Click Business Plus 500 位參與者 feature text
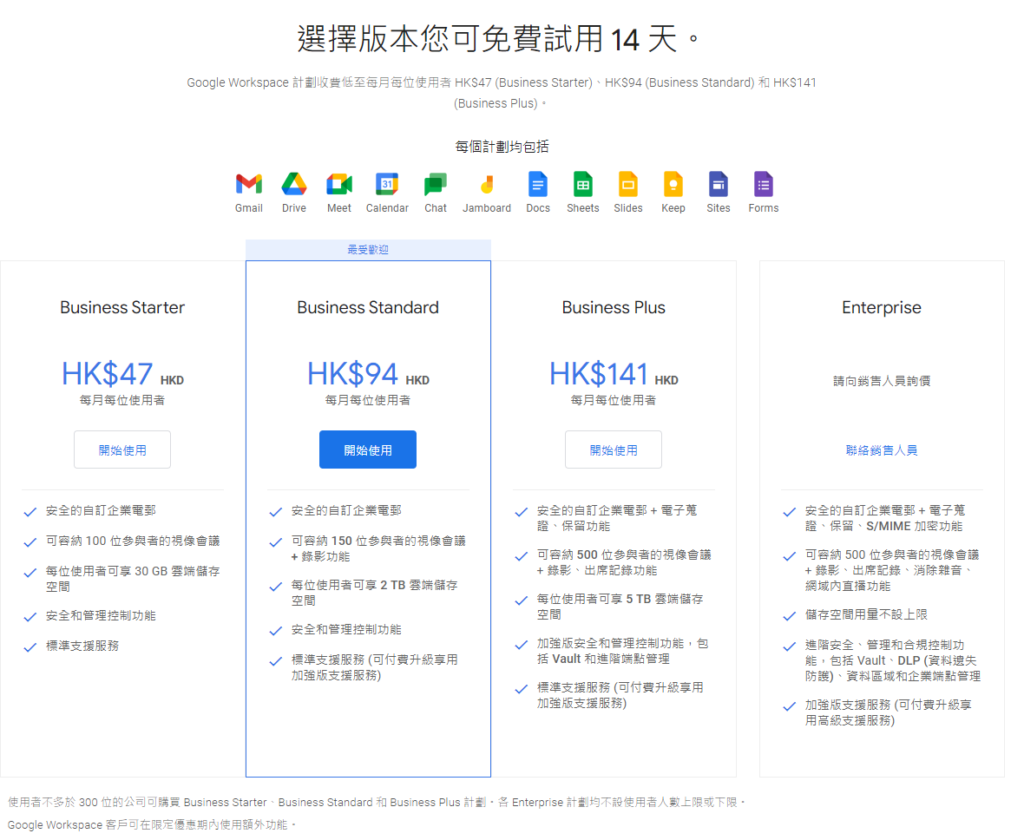 pyautogui.click(x=624, y=562)
